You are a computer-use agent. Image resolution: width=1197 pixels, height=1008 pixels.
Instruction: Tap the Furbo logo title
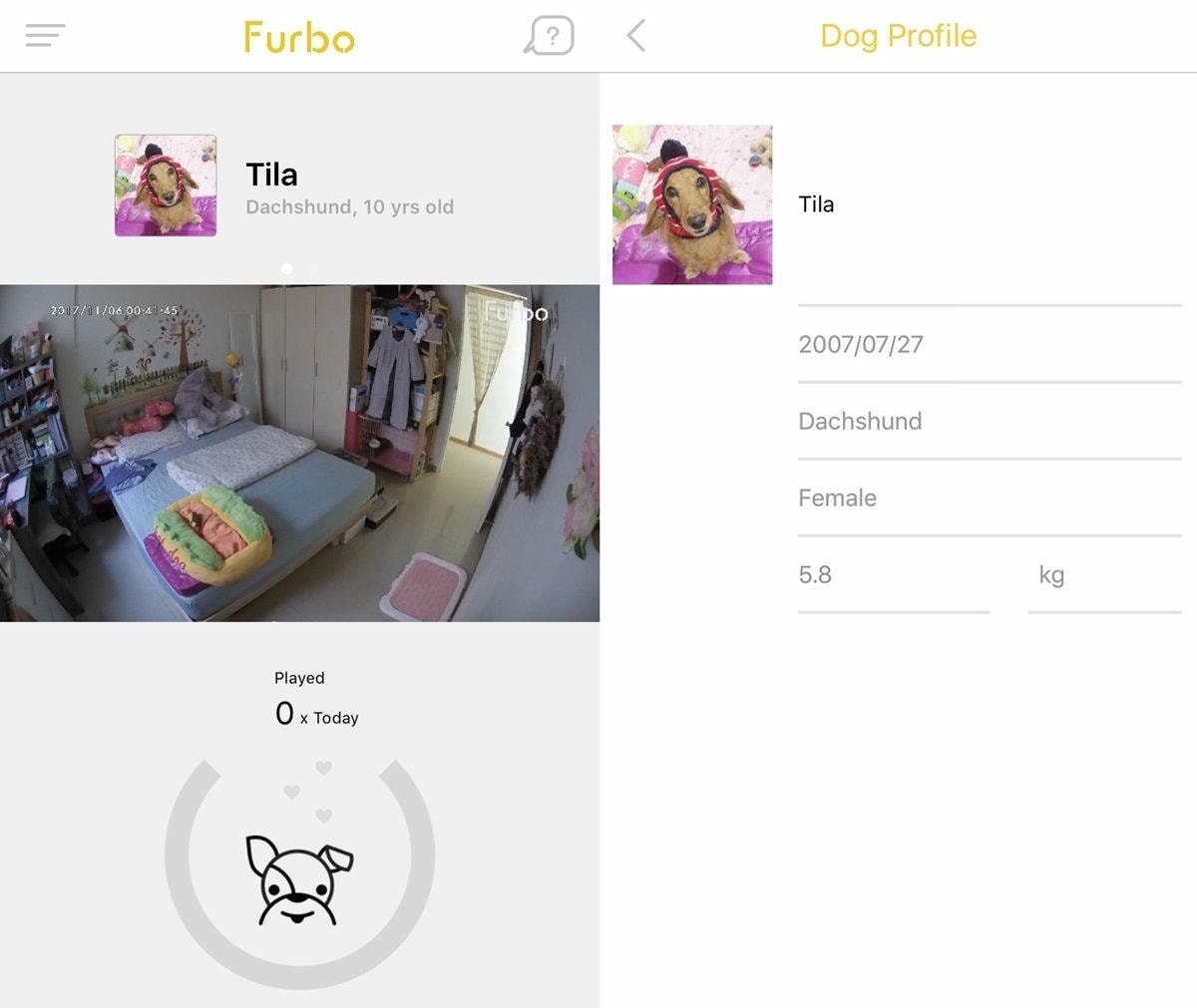pos(299,37)
